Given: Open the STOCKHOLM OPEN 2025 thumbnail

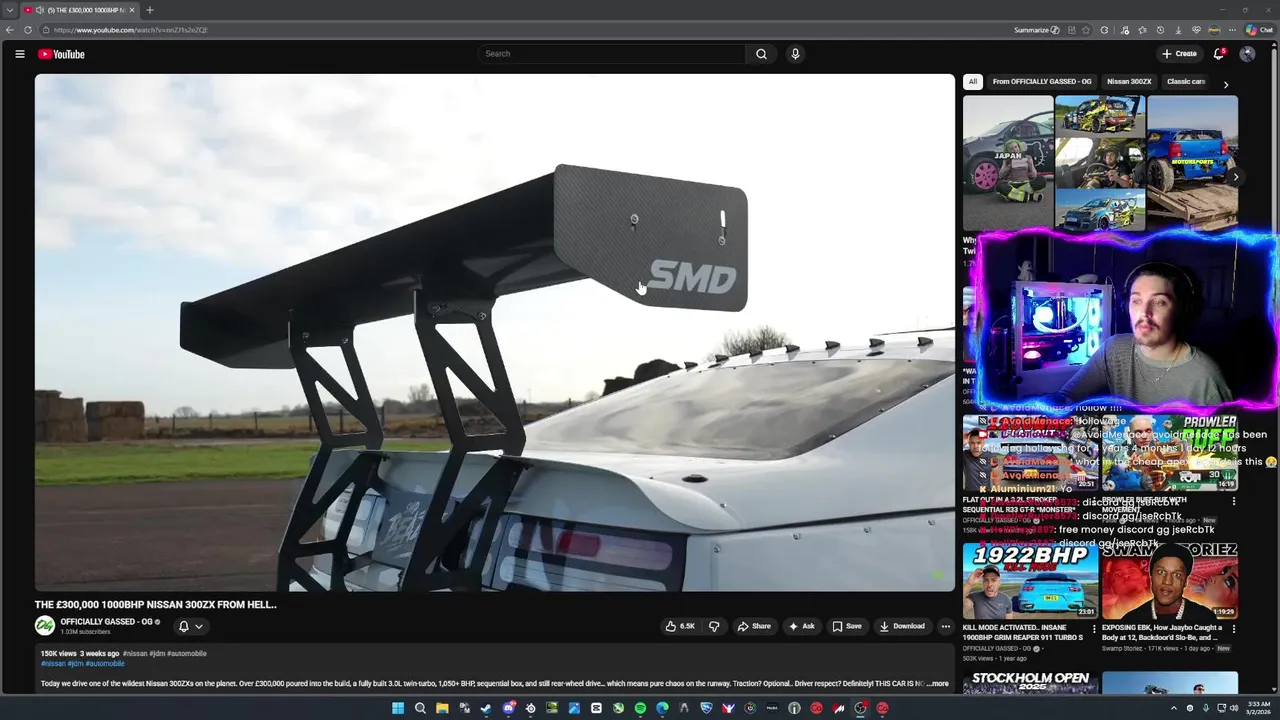Looking at the screenshot, I should coord(1030,683).
